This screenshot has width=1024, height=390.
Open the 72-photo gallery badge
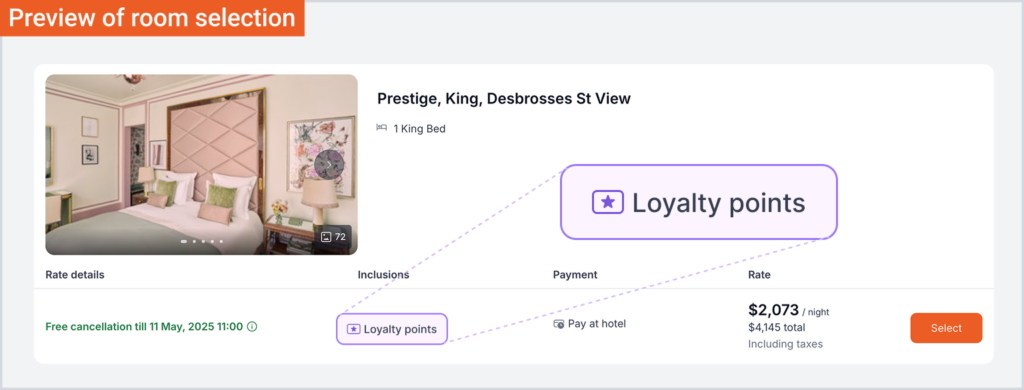point(333,236)
